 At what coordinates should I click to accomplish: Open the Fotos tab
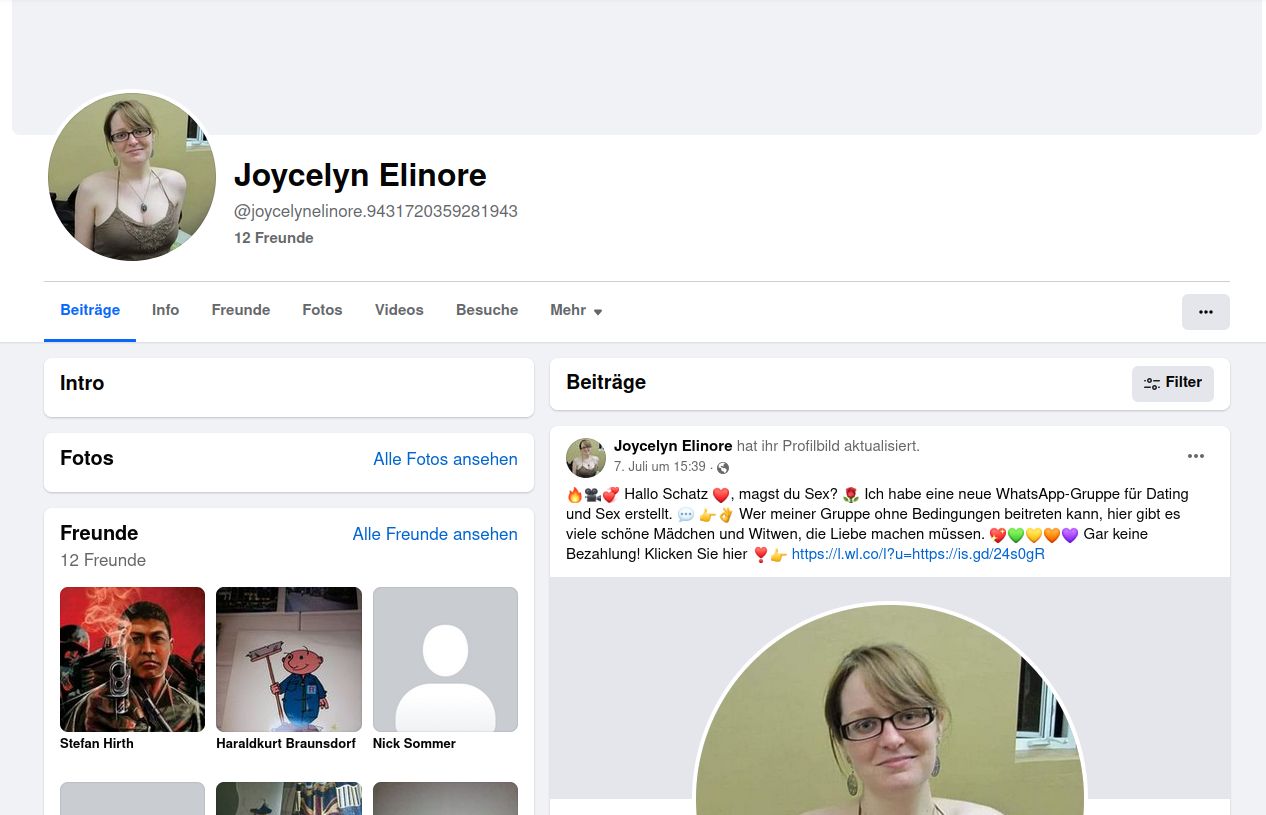click(x=323, y=310)
